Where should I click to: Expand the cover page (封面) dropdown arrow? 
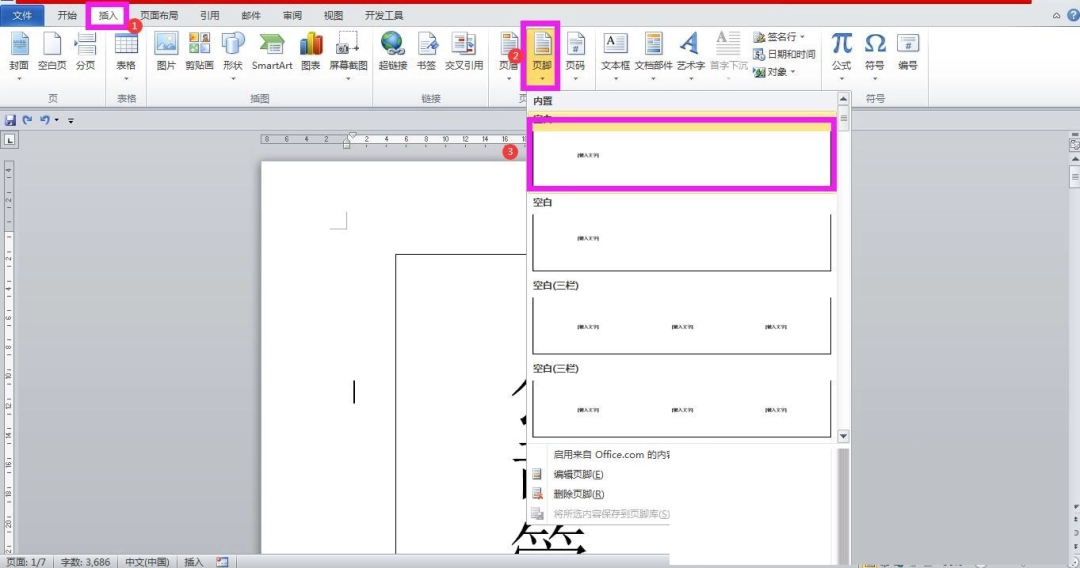click(x=19, y=78)
